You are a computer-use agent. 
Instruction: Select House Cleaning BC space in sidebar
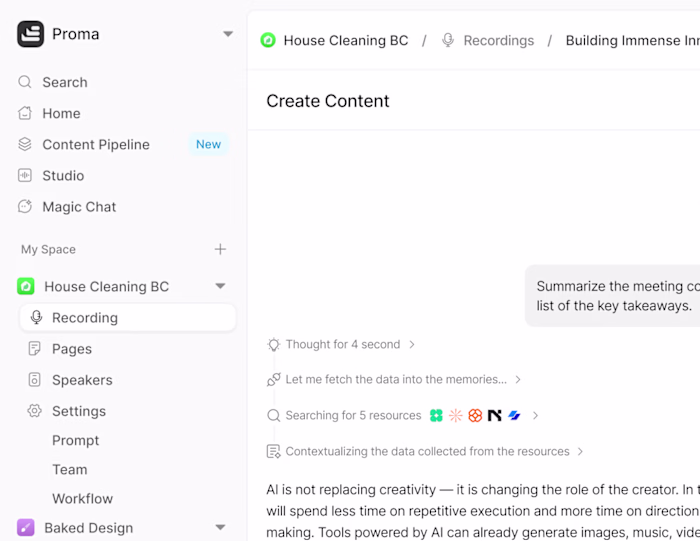tap(106, 287)
